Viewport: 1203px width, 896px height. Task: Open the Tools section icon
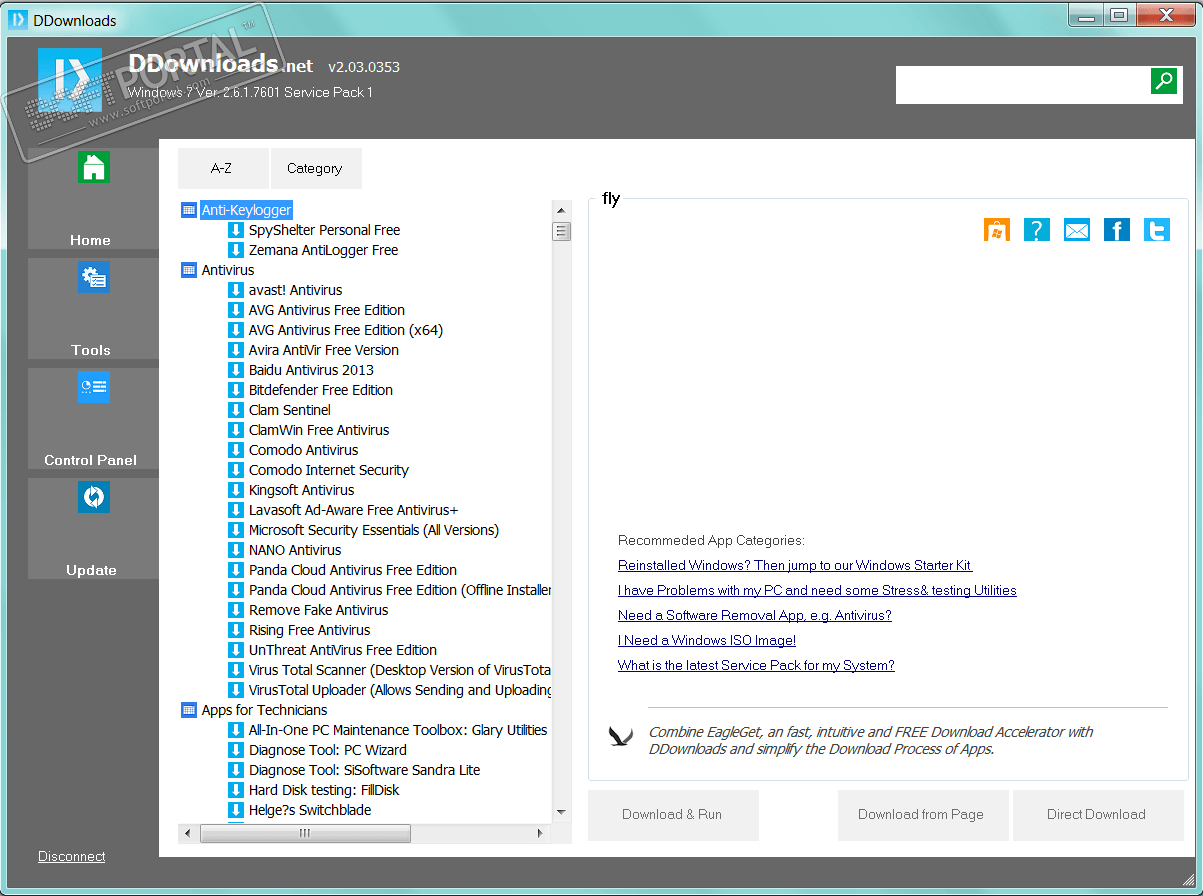point(93,277)
